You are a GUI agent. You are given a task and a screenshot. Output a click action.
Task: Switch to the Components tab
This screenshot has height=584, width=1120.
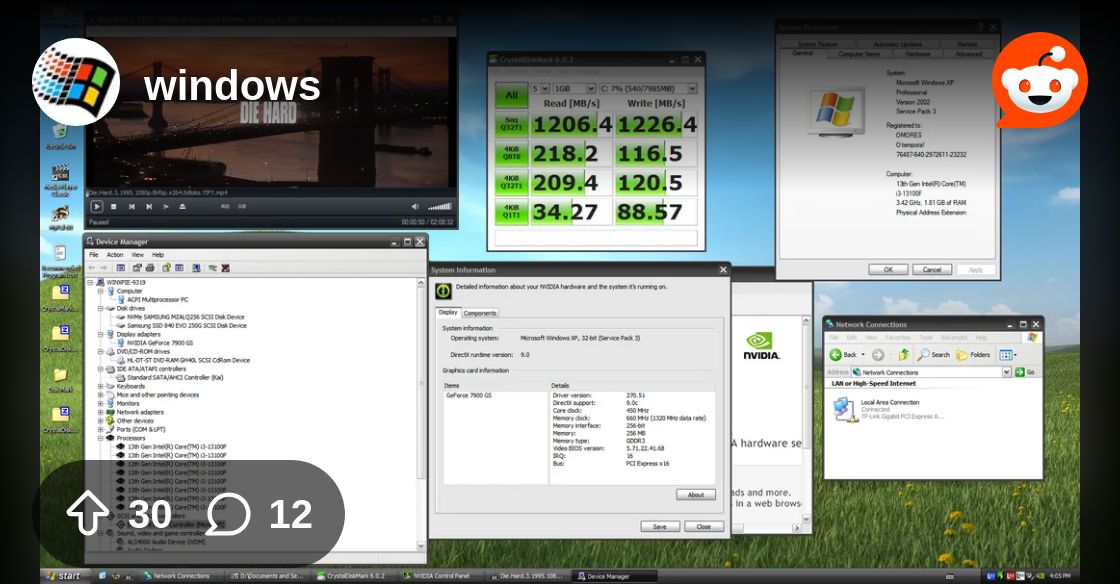(480, 313)
